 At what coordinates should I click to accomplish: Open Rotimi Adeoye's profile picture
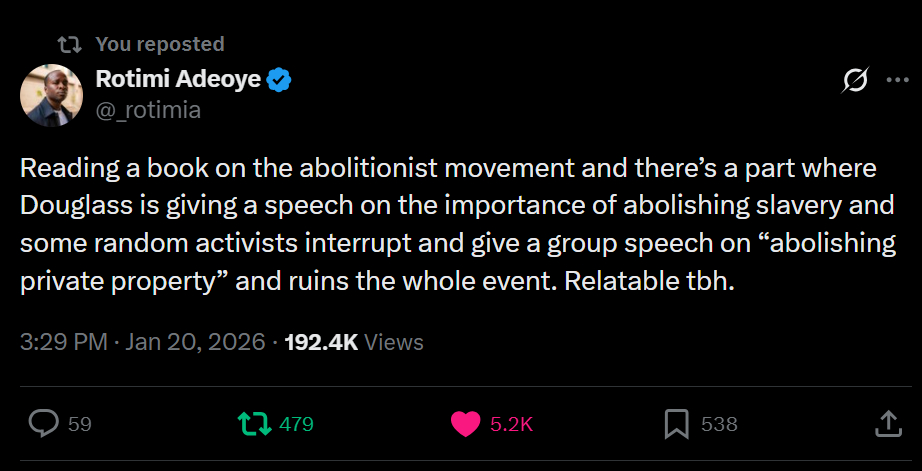(50, 95)
